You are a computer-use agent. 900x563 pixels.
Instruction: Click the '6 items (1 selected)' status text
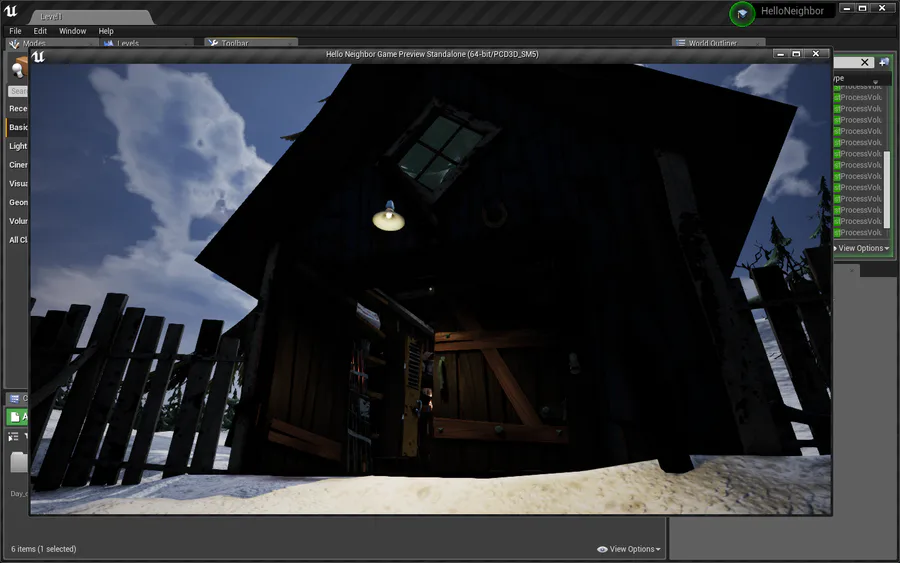click(44, 549)
